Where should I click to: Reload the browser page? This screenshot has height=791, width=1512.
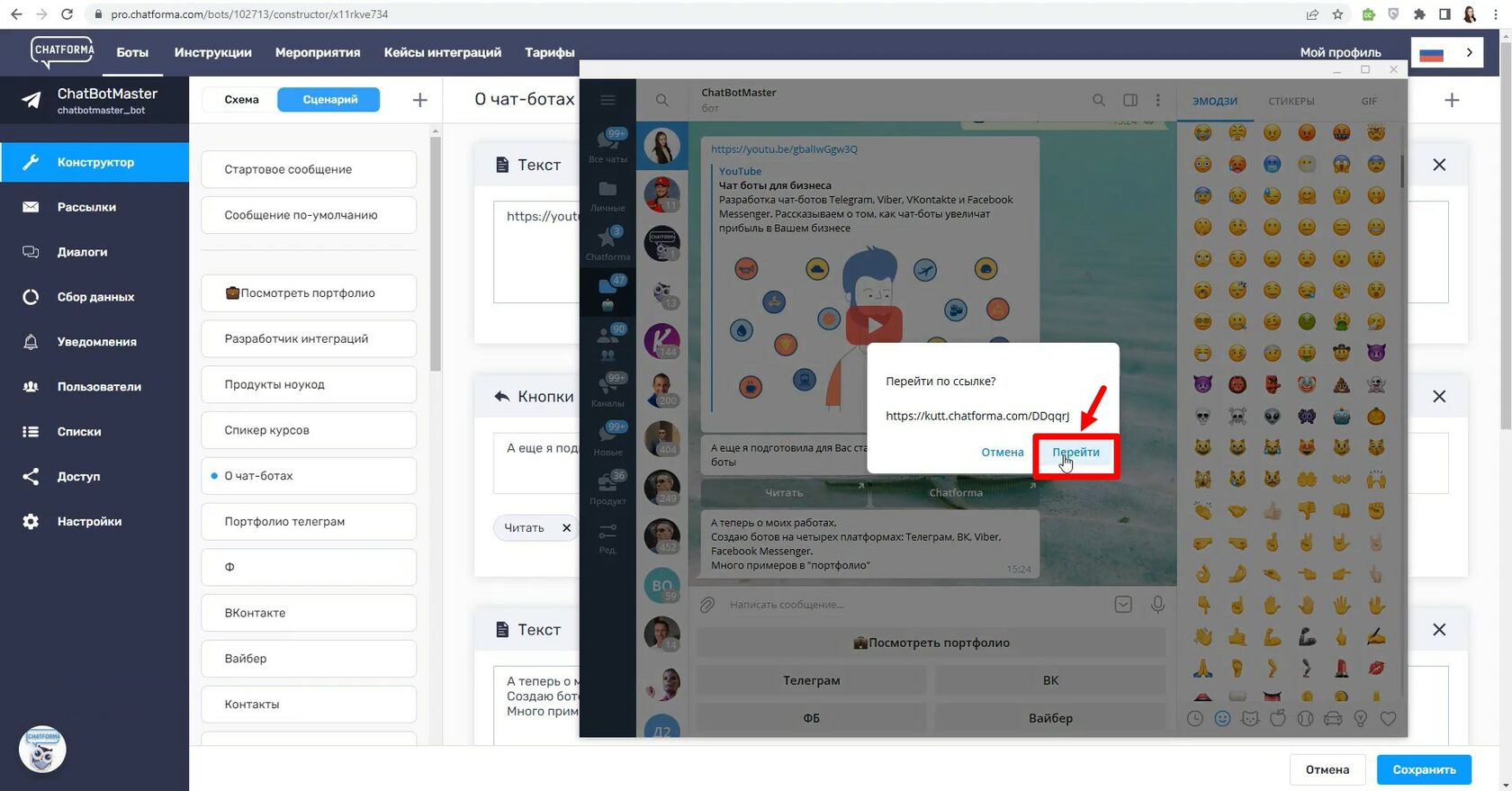click(67, 14)
